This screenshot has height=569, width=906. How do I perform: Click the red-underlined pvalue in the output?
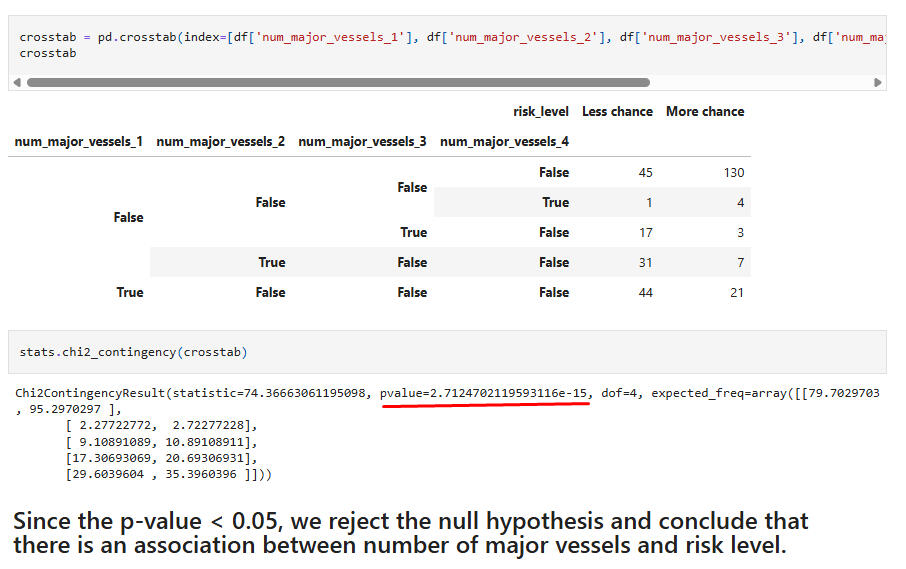pos(484,393)
